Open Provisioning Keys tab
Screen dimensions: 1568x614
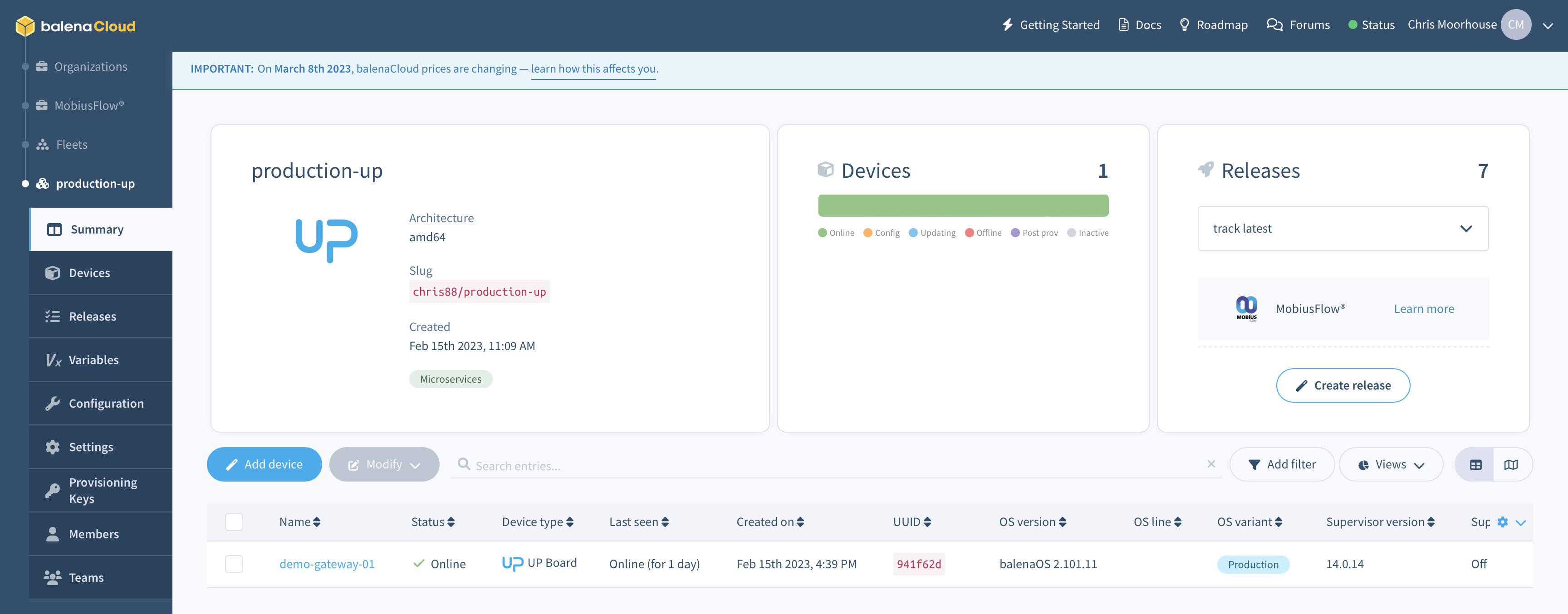pyautogui.click(x=101, y=491)
